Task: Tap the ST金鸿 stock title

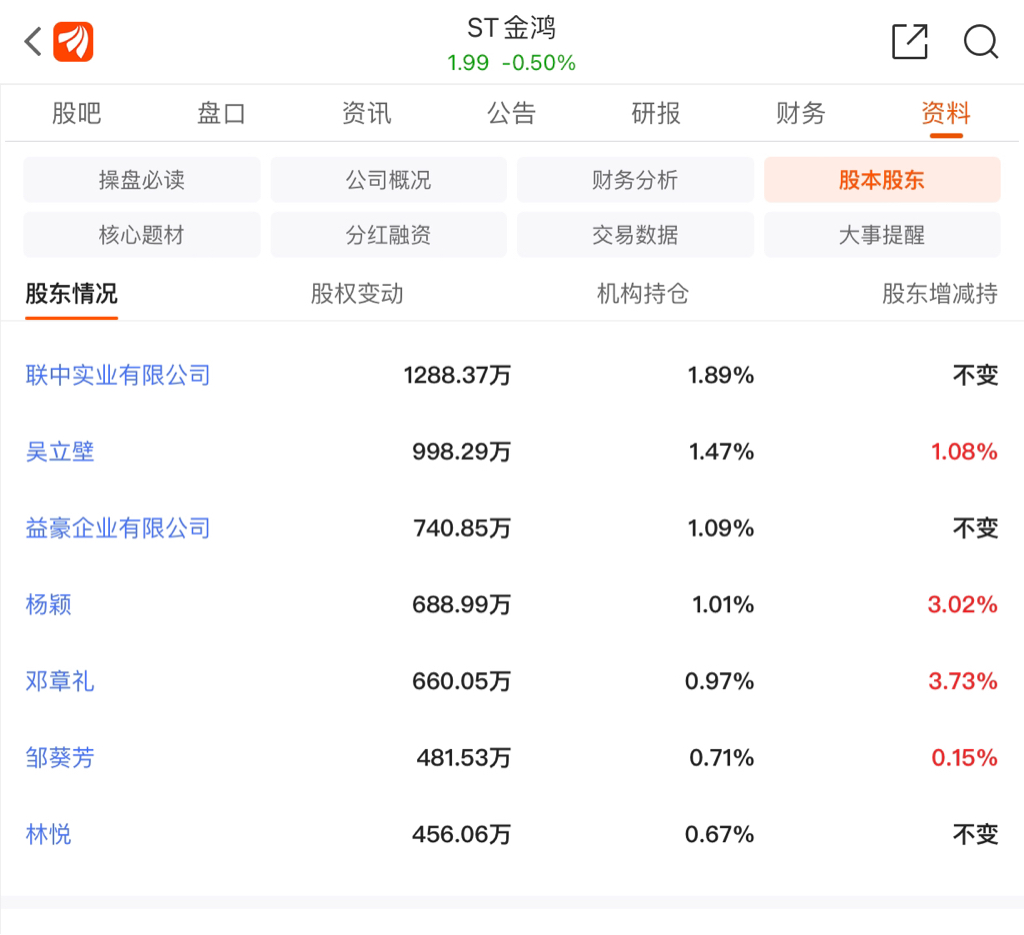Action: pyautogui.click(x=511, y=28)
